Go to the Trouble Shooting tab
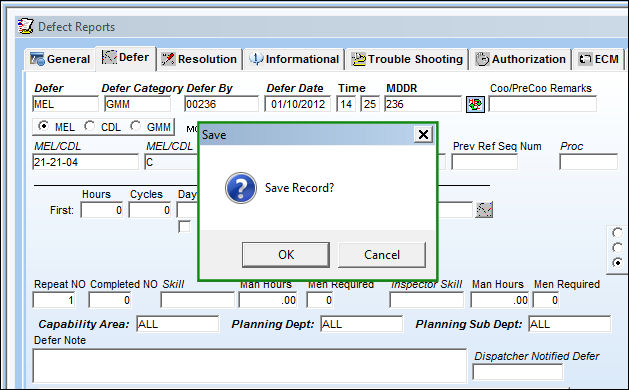This screenshot has height=390, width=629. coord(407,59)
